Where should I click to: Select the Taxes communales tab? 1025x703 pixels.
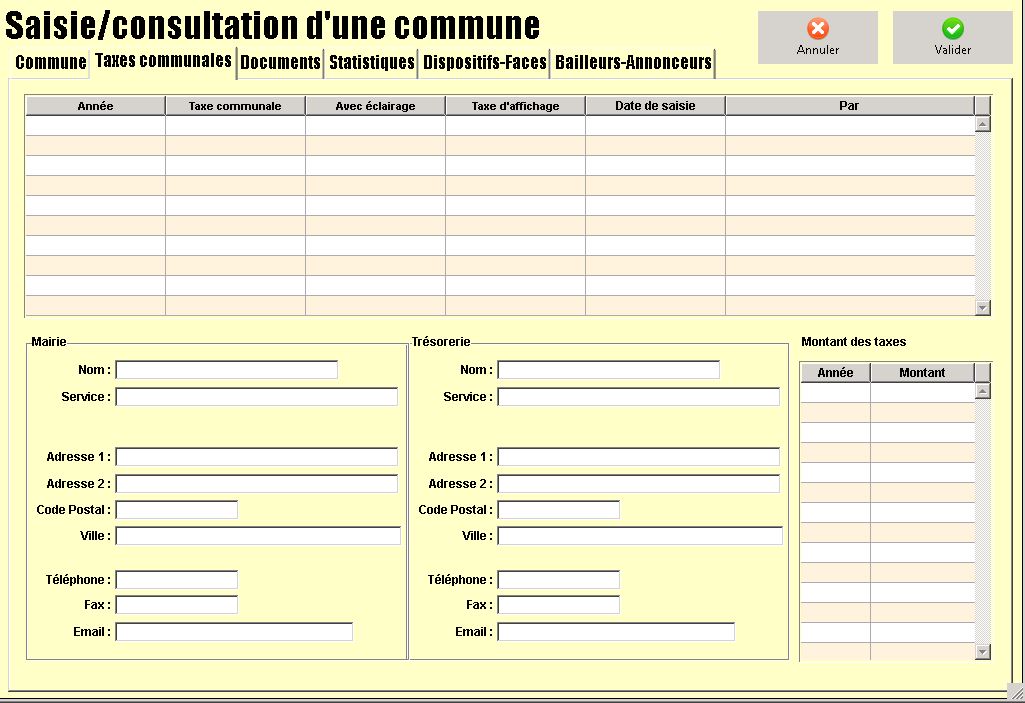coord(163,61)
